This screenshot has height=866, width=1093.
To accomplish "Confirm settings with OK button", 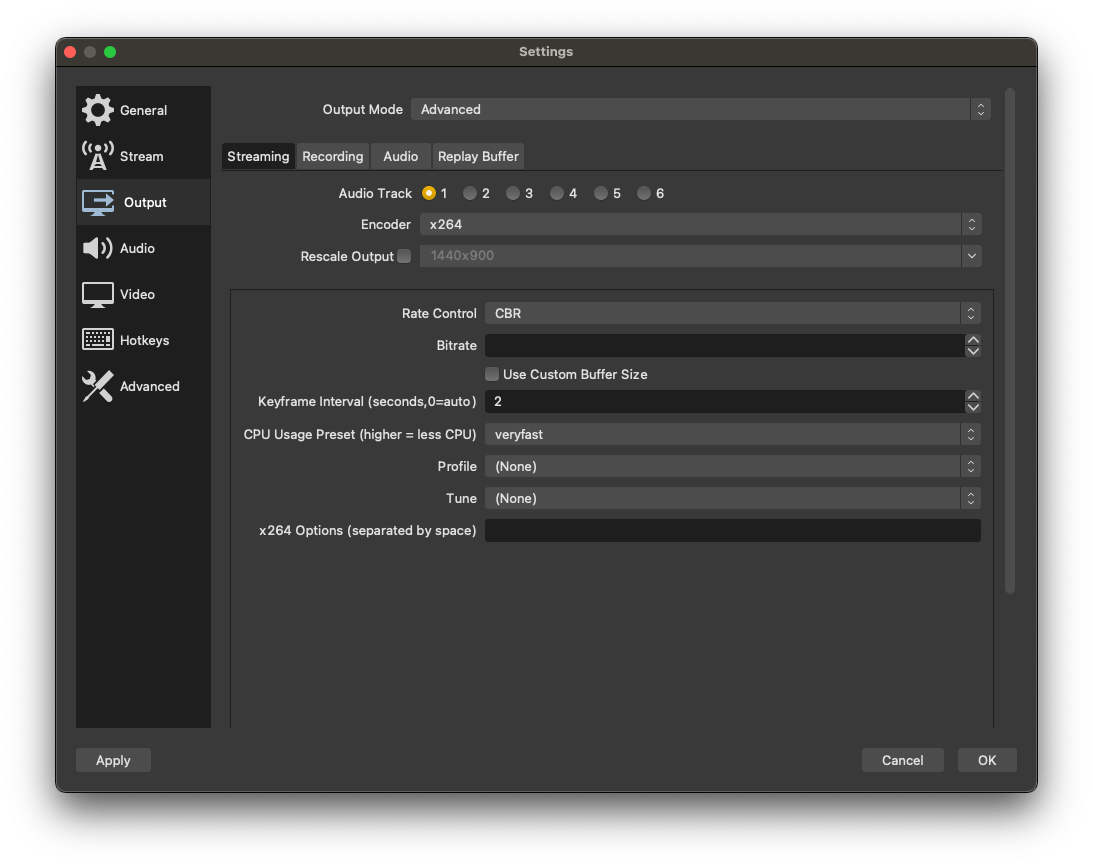I will 987,760.
